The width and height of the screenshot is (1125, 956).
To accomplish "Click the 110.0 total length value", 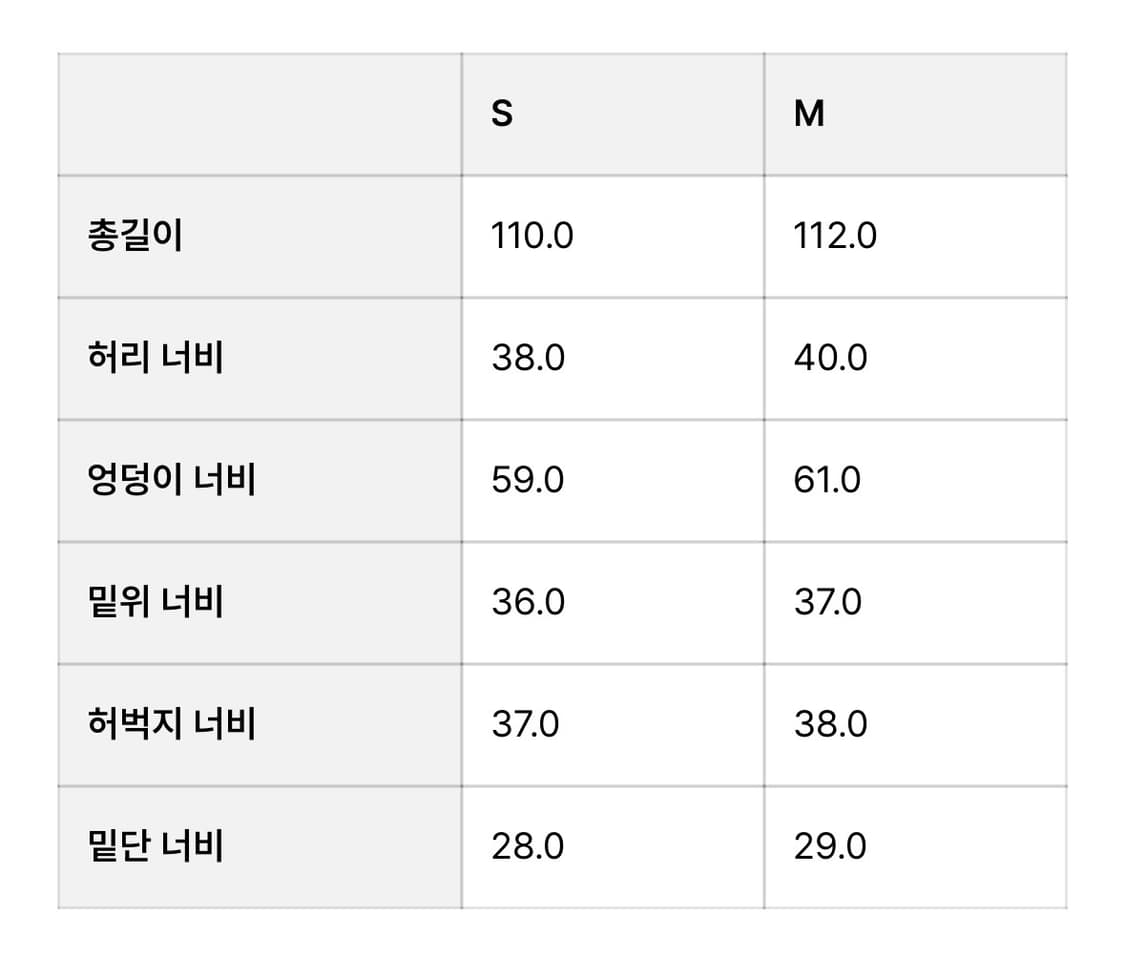I will (x=532, y=237).
